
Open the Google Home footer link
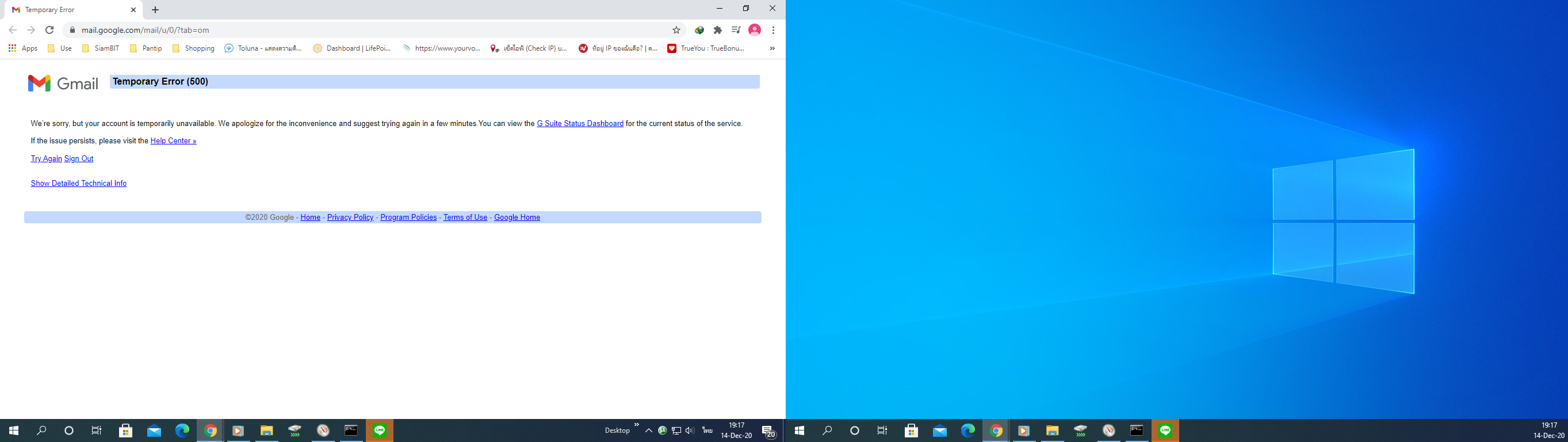pyautogui.click(x=517, y=218)
